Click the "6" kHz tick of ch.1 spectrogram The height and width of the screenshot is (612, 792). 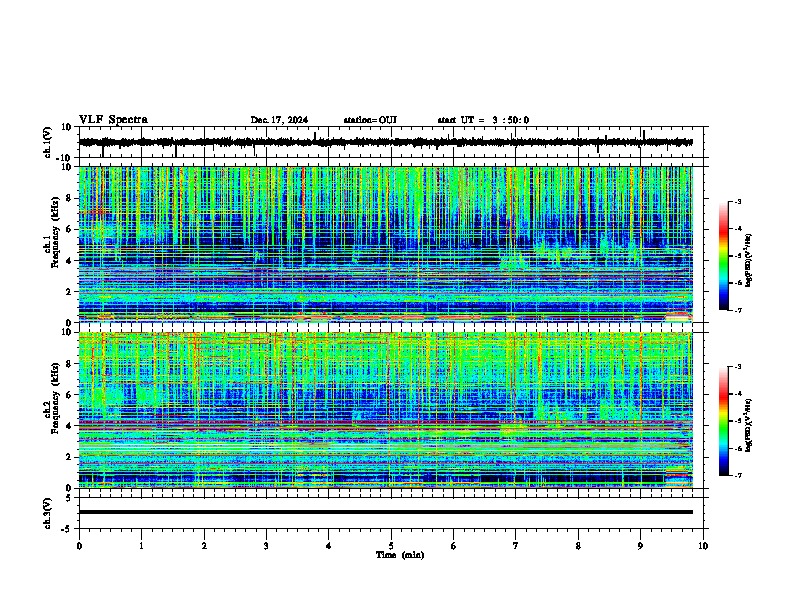click(70, 229)
